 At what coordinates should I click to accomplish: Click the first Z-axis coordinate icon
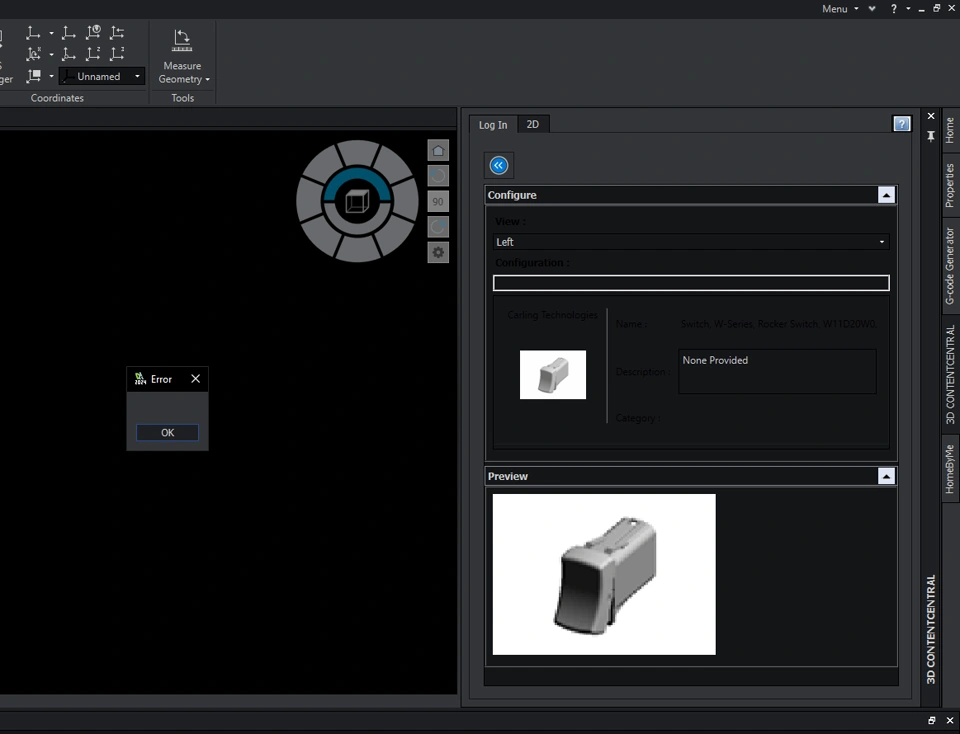[93, 54]
